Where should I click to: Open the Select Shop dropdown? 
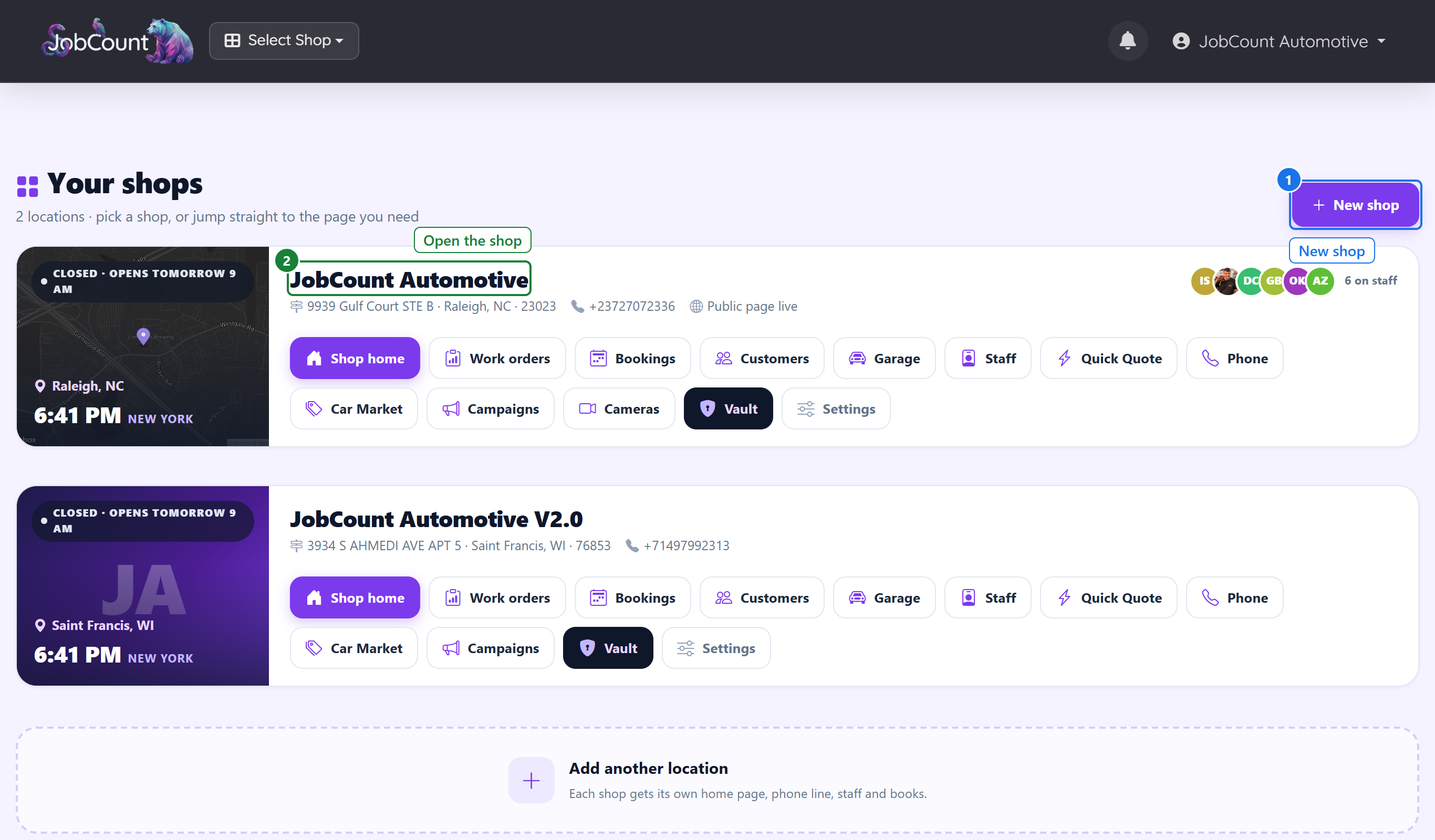[x=284, y=41]
